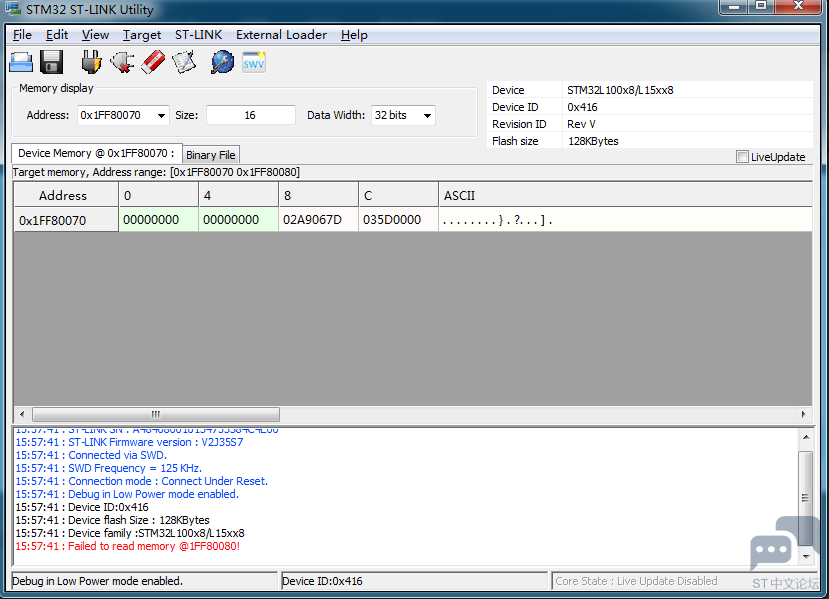This screenshot has width=829, height=599.
Task: Select 00000000 cell under column 4
Action: point(238,219)
